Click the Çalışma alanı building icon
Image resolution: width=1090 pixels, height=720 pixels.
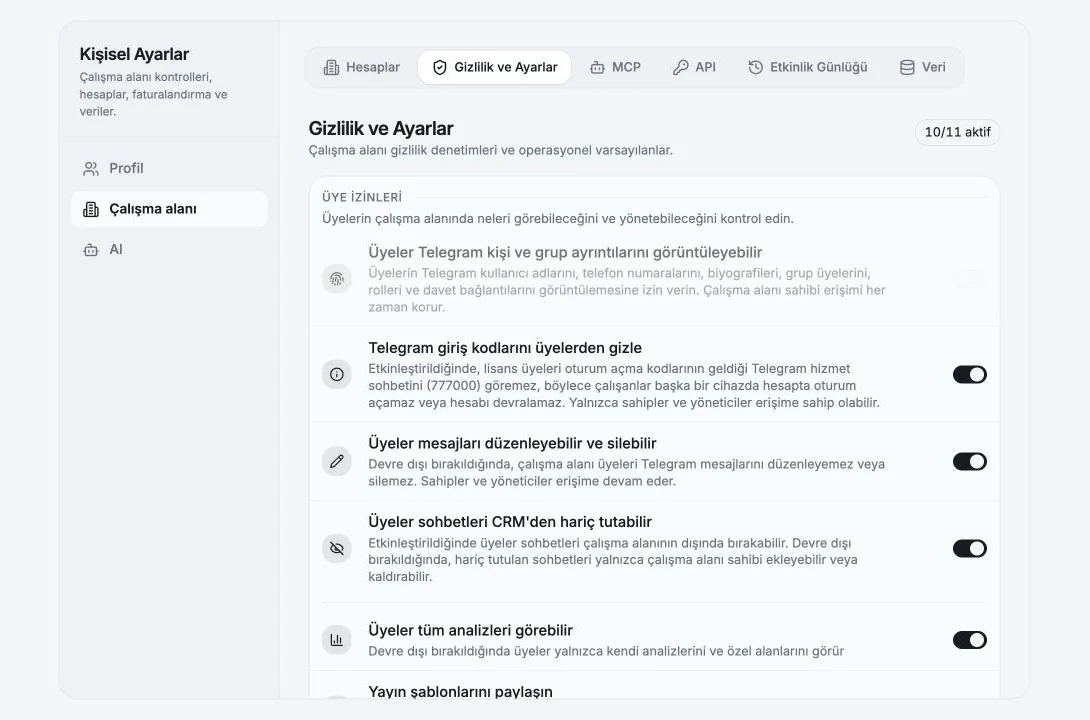91,209
